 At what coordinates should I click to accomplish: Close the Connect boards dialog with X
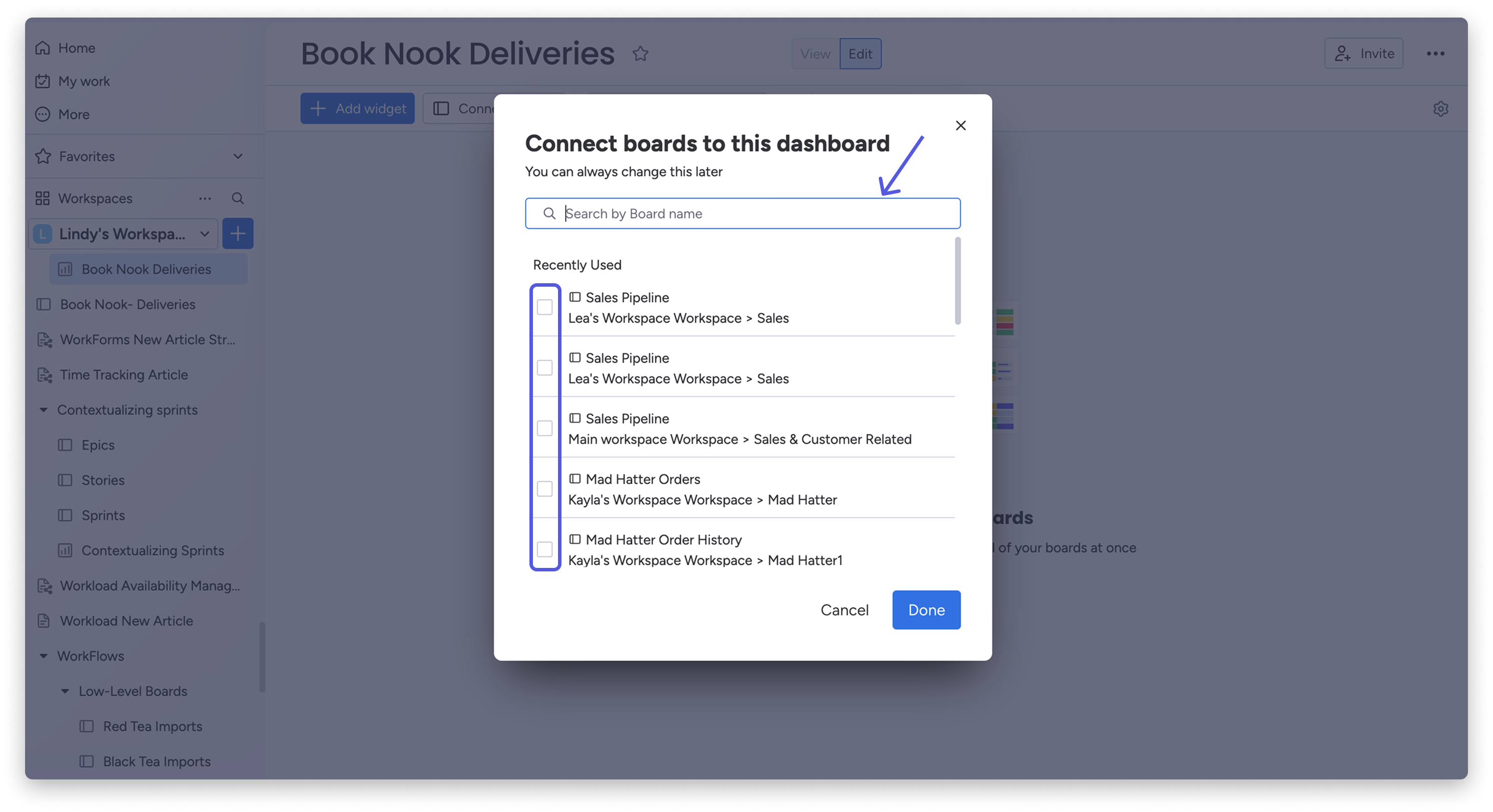pyautogui.click(x=961, y=125)
